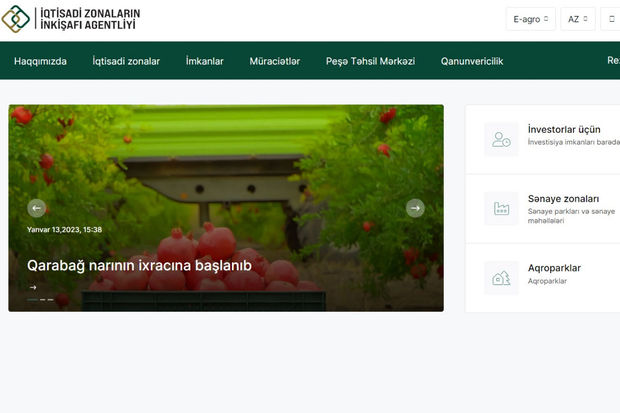Open the partially visible dropdown after AZ
The image size is (620, 413).
612,19
